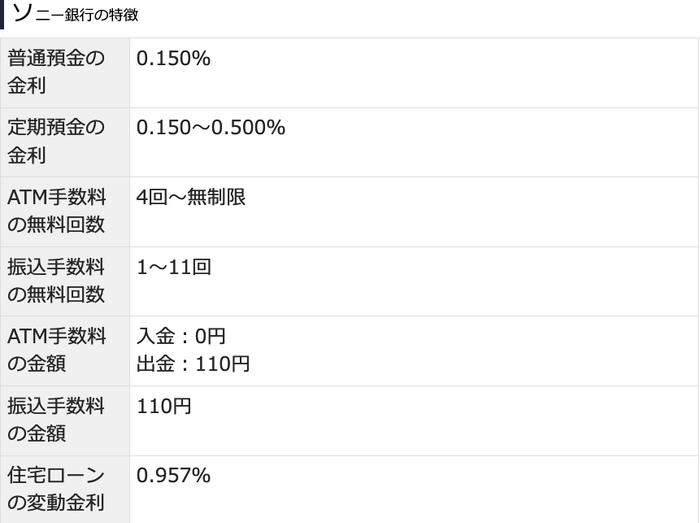Select the ATM手数料の無料回数 label cell
Image resolution: width=700 pixels, height=523 pixels.
point(56,211)
